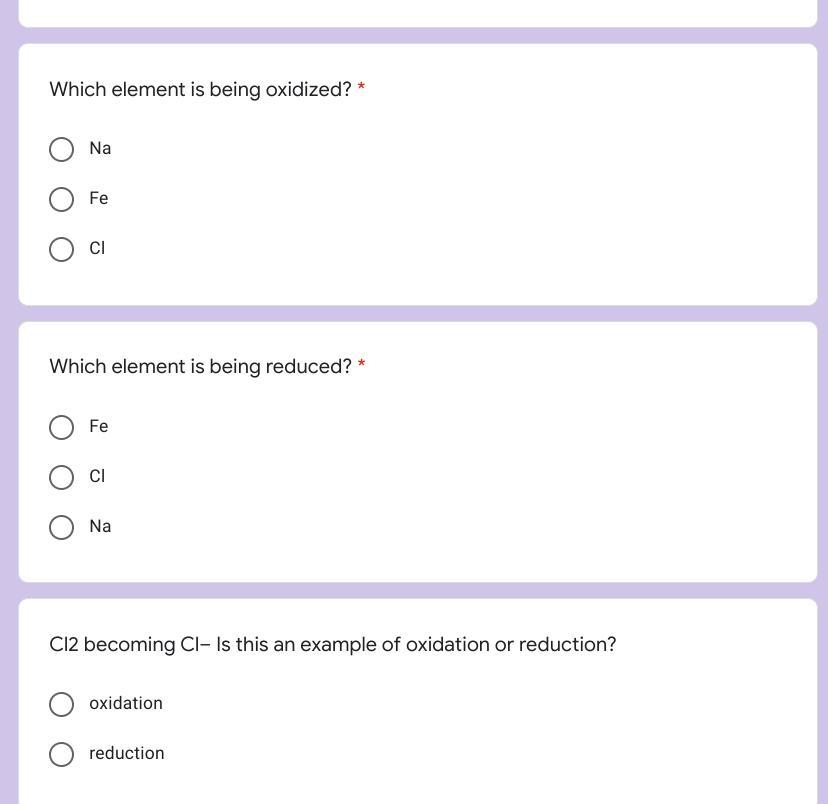The width and height of the screenshot is (828, 804).
Task: Click the Na label text in oxidized question
Action: [x=100, y=149]
